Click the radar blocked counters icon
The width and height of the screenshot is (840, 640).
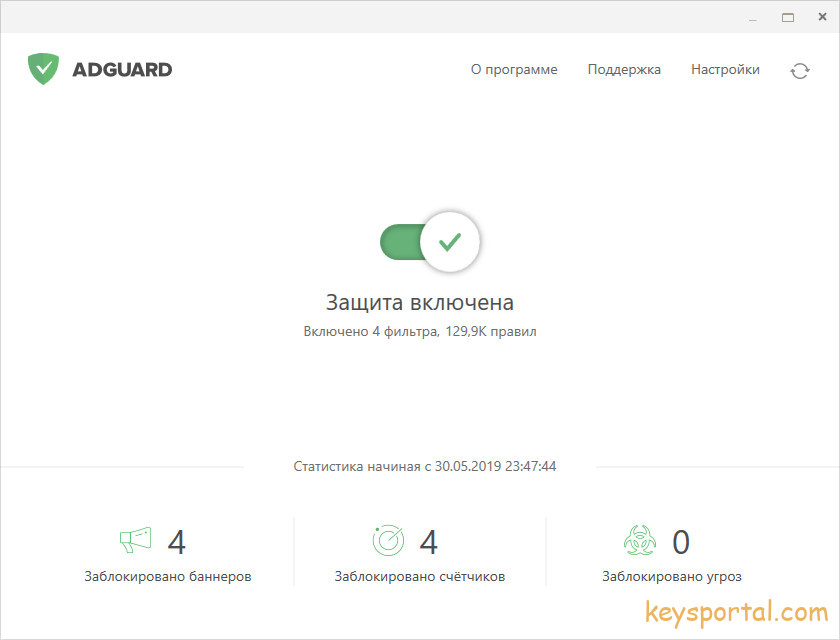click(x=388, y=541)
